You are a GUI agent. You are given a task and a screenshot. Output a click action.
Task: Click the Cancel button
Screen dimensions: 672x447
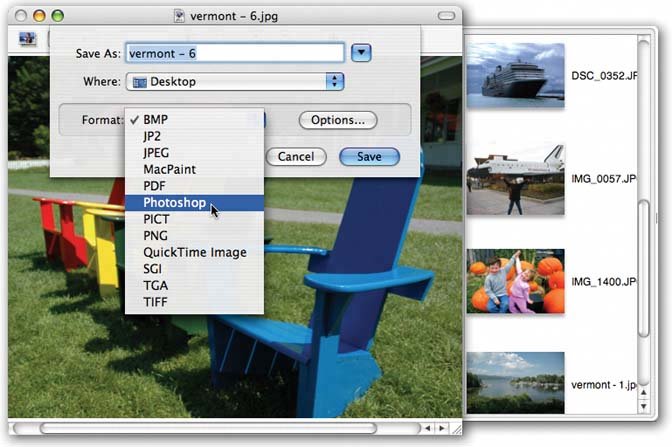(295, 157)
